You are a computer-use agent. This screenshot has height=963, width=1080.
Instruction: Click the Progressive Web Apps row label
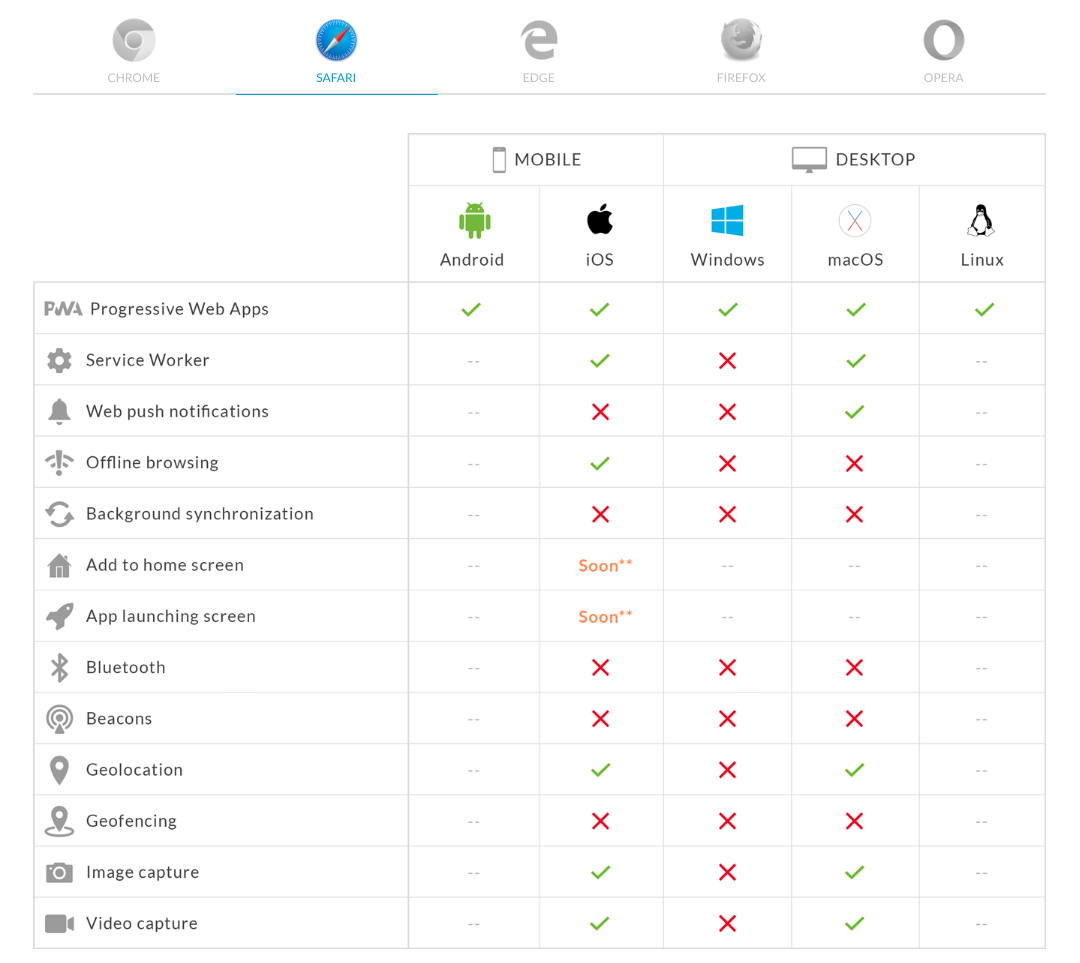(x=179, y=309)
